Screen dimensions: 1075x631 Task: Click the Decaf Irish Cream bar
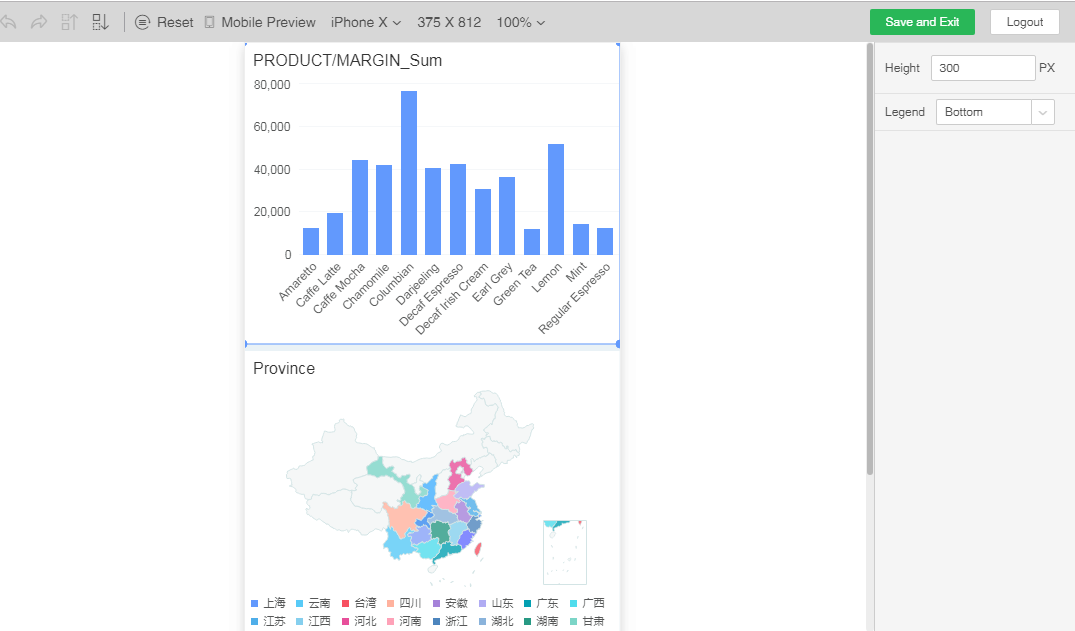pos(483,222)
